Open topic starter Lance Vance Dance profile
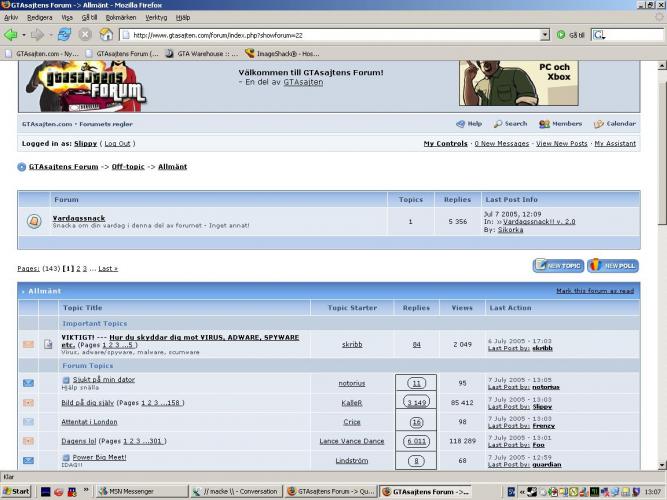 pos(352,441)
